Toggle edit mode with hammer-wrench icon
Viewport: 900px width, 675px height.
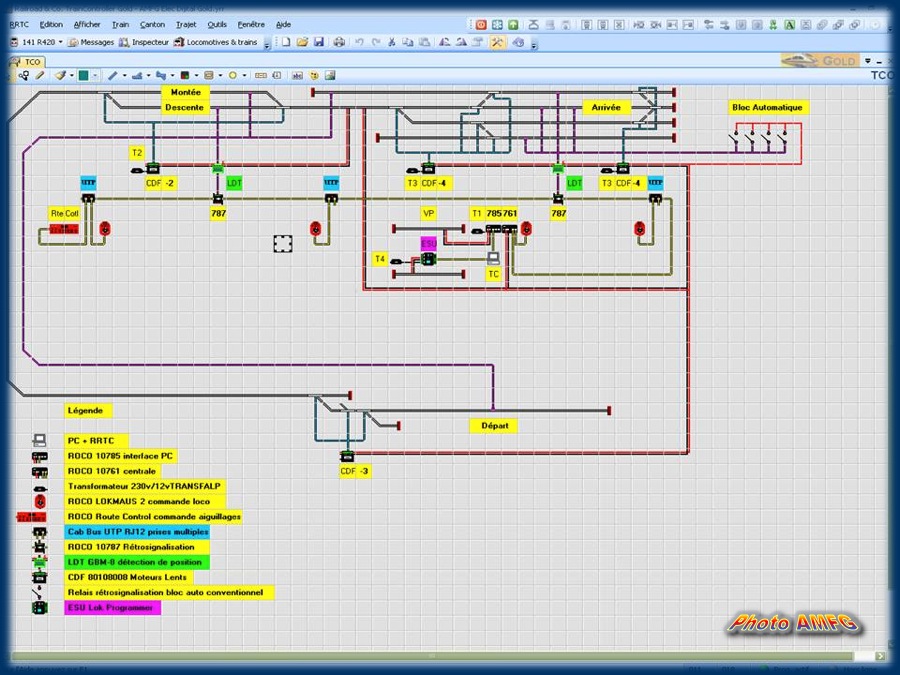[x=497, y=42]
